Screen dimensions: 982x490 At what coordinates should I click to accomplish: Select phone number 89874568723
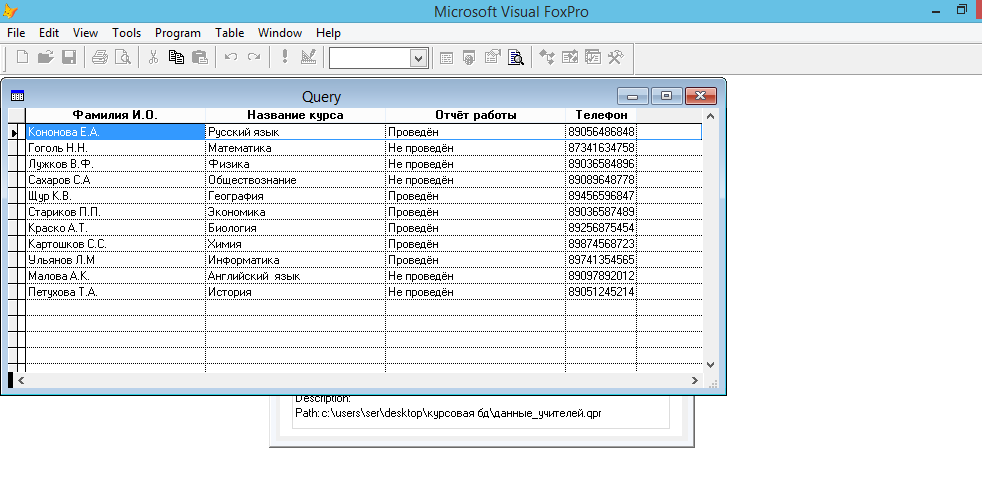click(601, 244)
